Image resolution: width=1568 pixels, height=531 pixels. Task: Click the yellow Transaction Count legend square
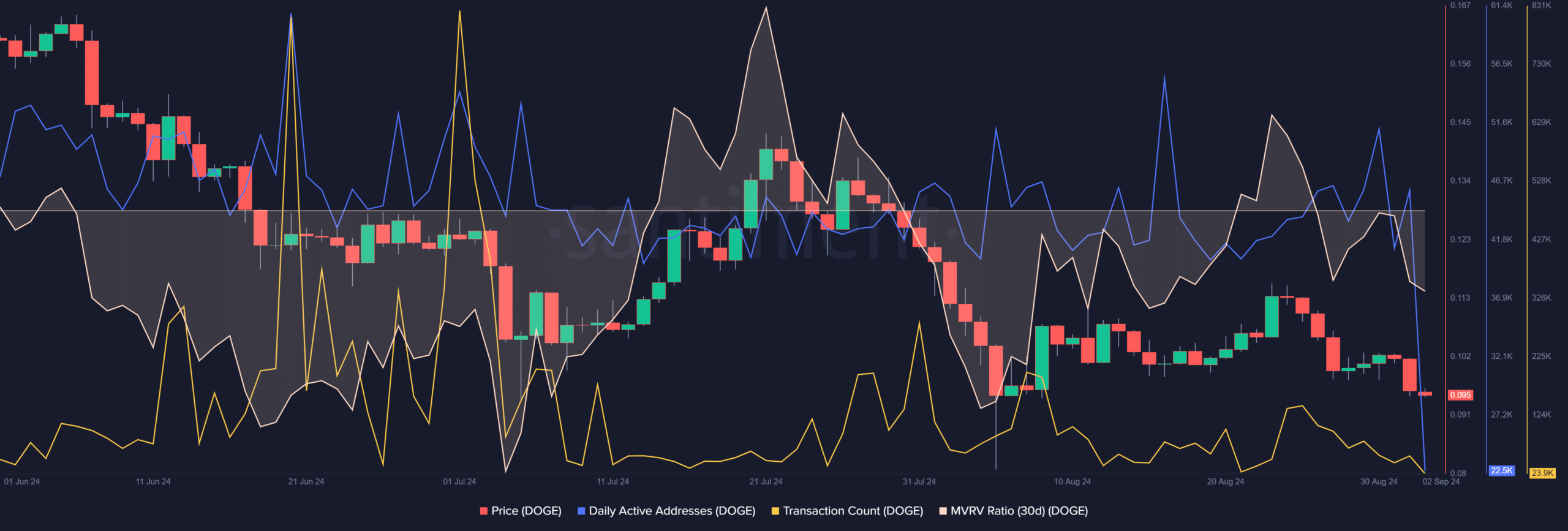(x=775, y=511)
